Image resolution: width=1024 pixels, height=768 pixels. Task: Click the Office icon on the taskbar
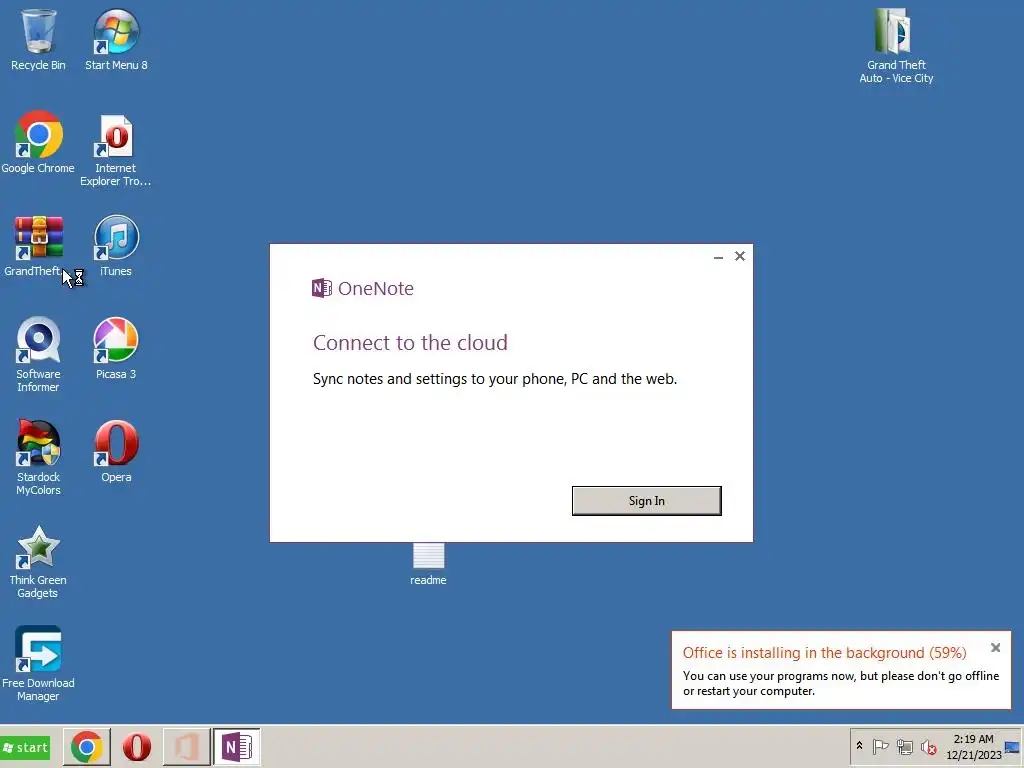click(x=186, y=747)
